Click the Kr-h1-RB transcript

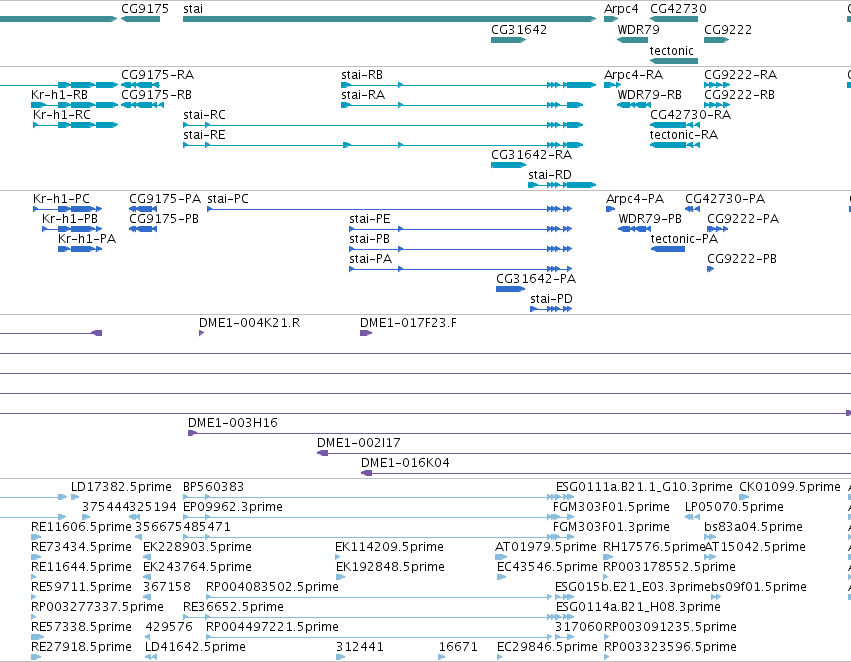point(74,105)
